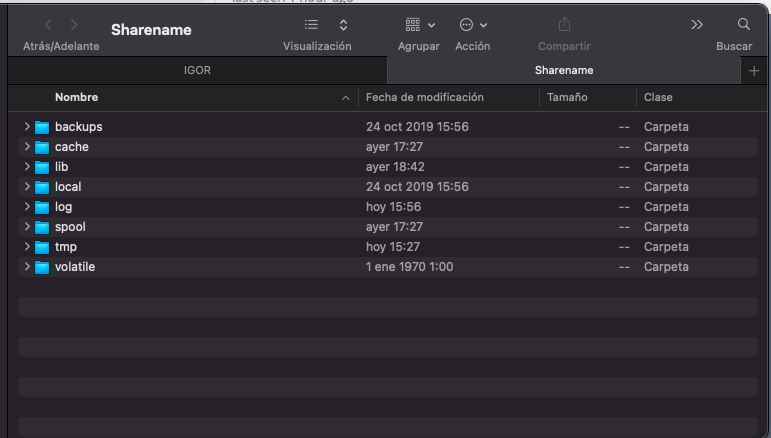This screenshot has height=438, width=771.
Task: Select the log folder icon
Action: click(42, 207)
